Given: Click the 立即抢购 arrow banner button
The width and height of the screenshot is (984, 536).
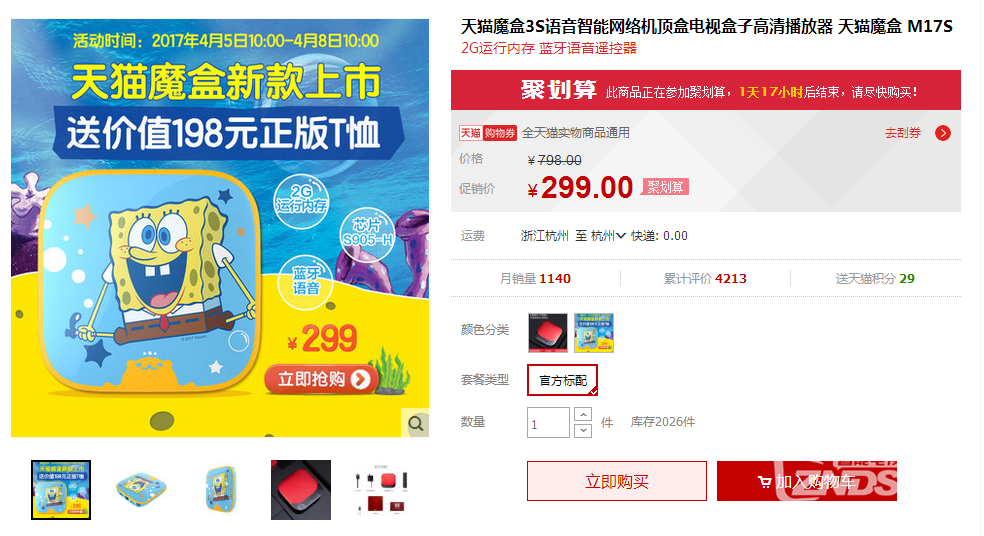Looking at the screenshot, I should 322,379.
